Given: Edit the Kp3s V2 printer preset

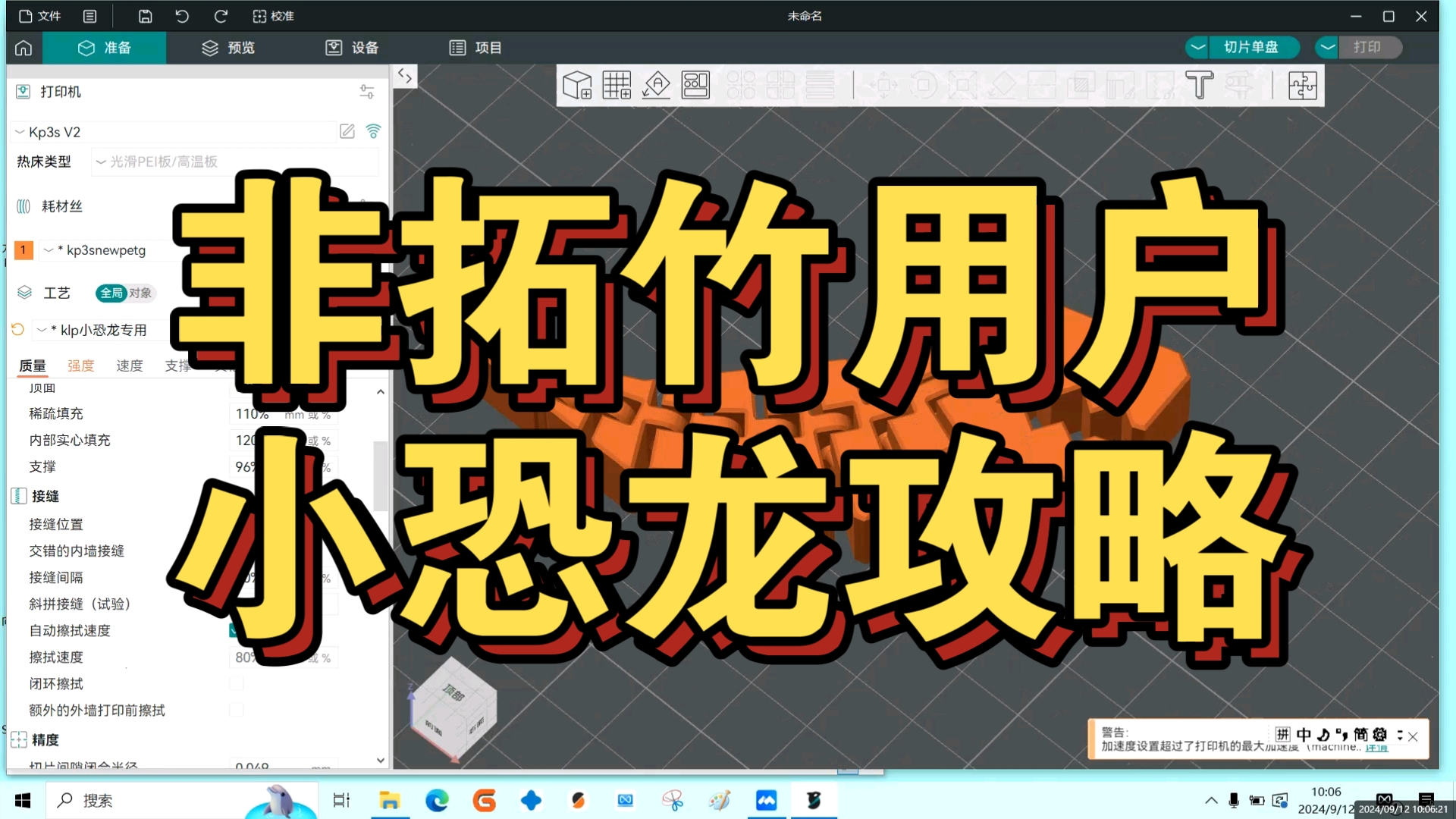Looking at the screenshot, I should (x=347, y=131).
